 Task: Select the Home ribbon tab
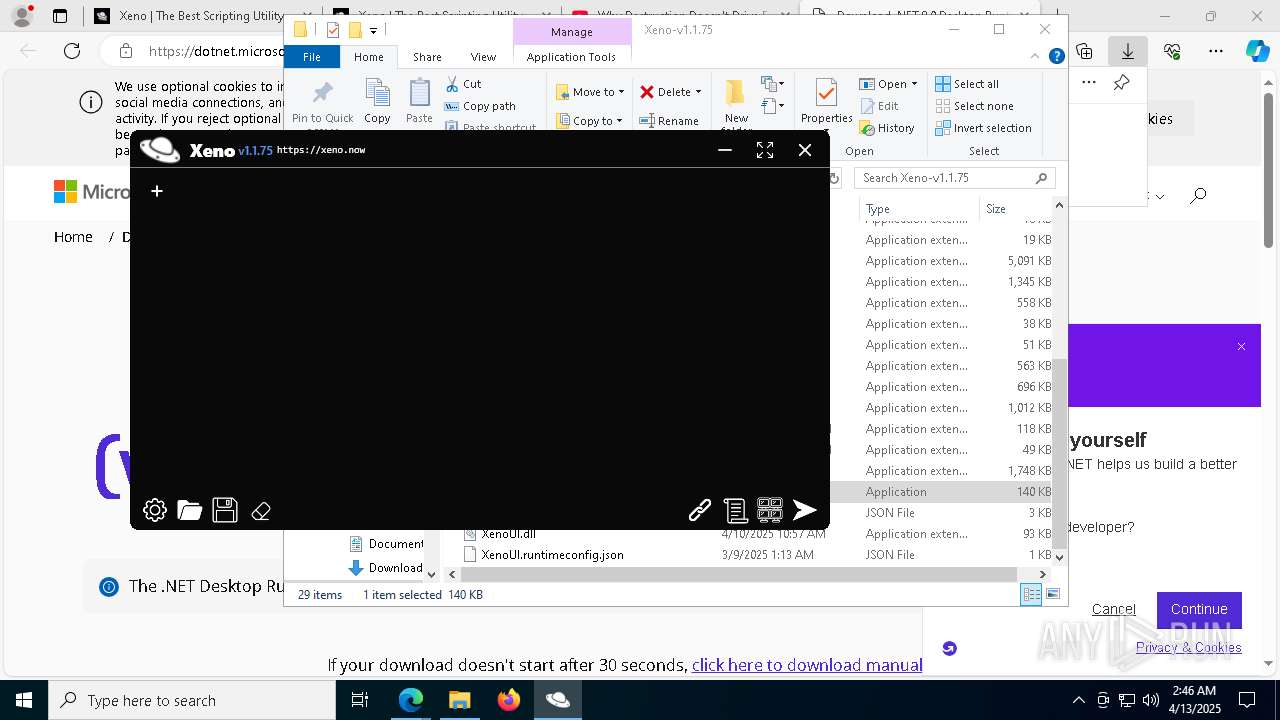[369, 57]
